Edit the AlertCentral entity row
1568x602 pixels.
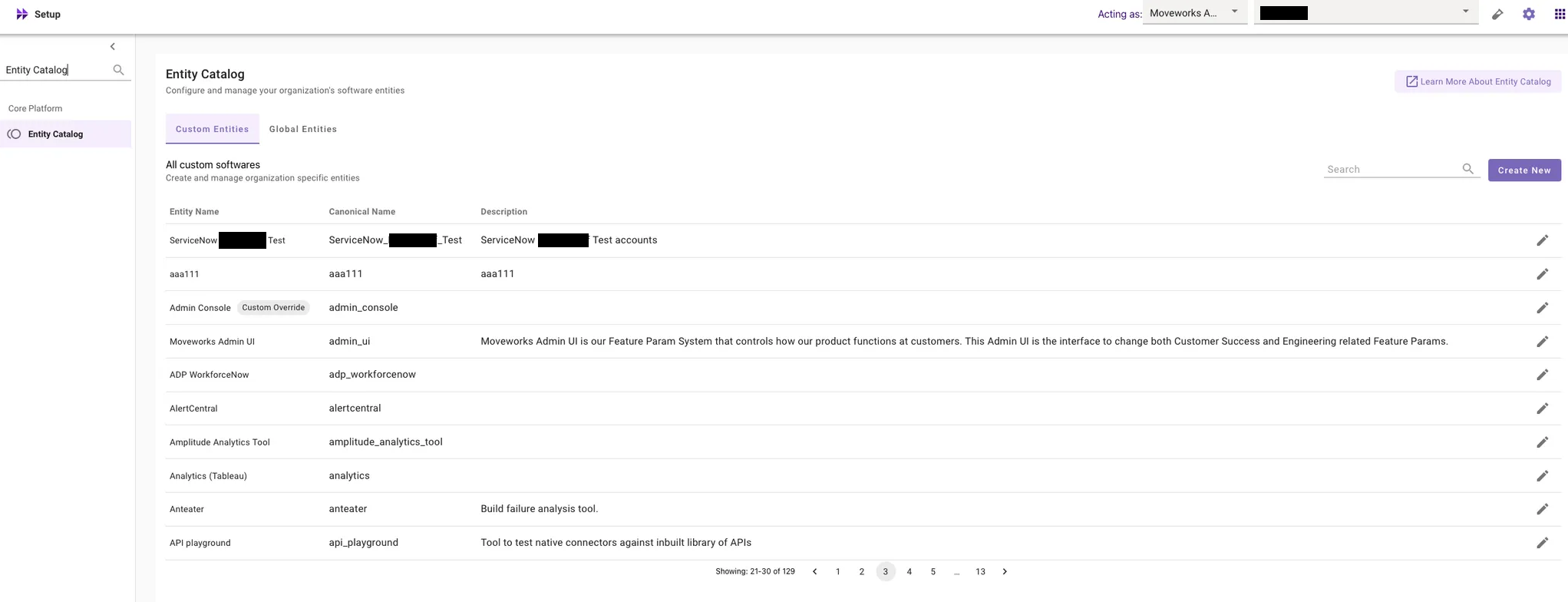coord(1543,408)
